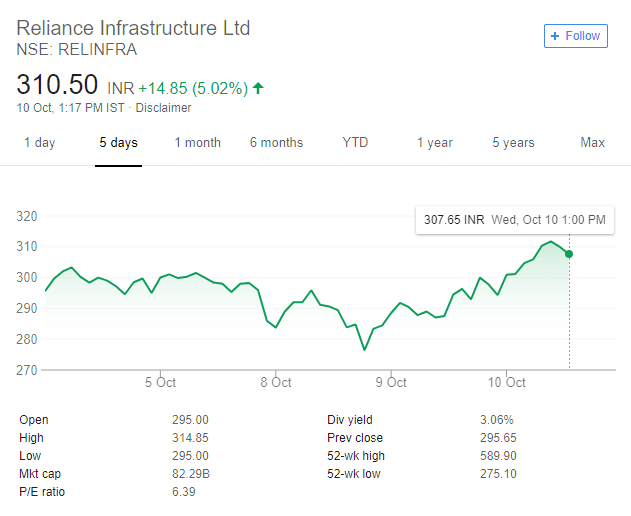Click the +14.85 (5.02%) change value
Image resolution: width=631 pixels, height=516 pixels.
point(193,88)
